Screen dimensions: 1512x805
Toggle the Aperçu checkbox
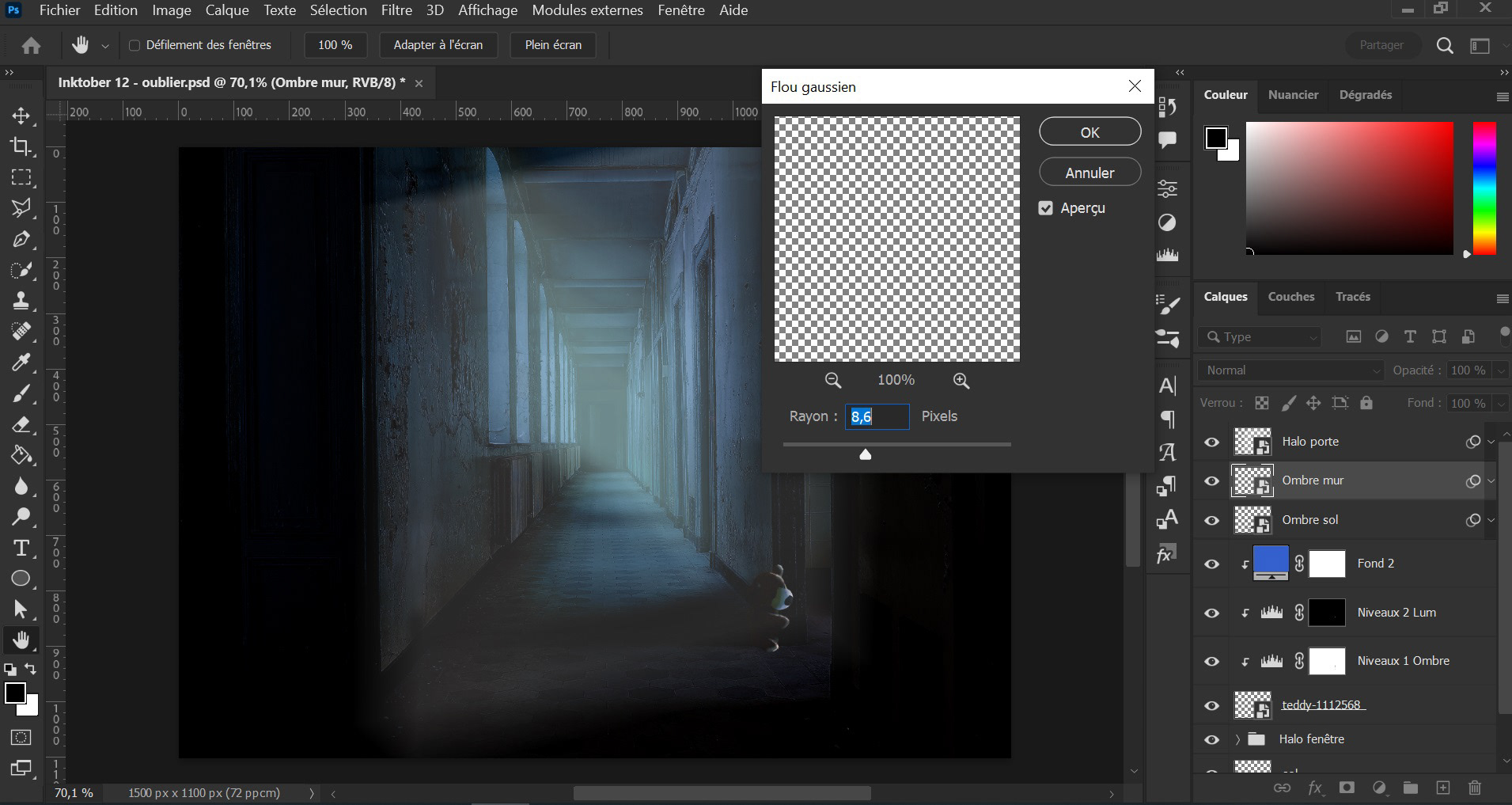click(x=1046, y=208)
